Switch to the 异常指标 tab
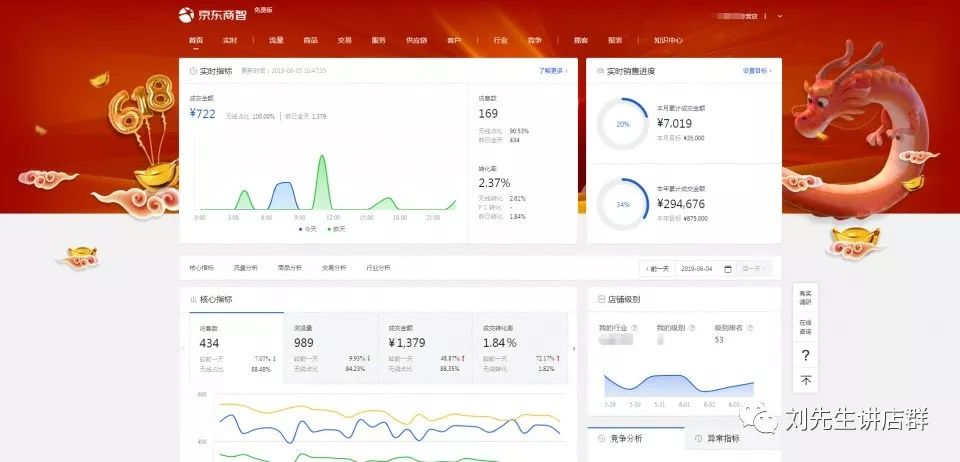This screenshot has height=462, width=960. tap(723, 439)
